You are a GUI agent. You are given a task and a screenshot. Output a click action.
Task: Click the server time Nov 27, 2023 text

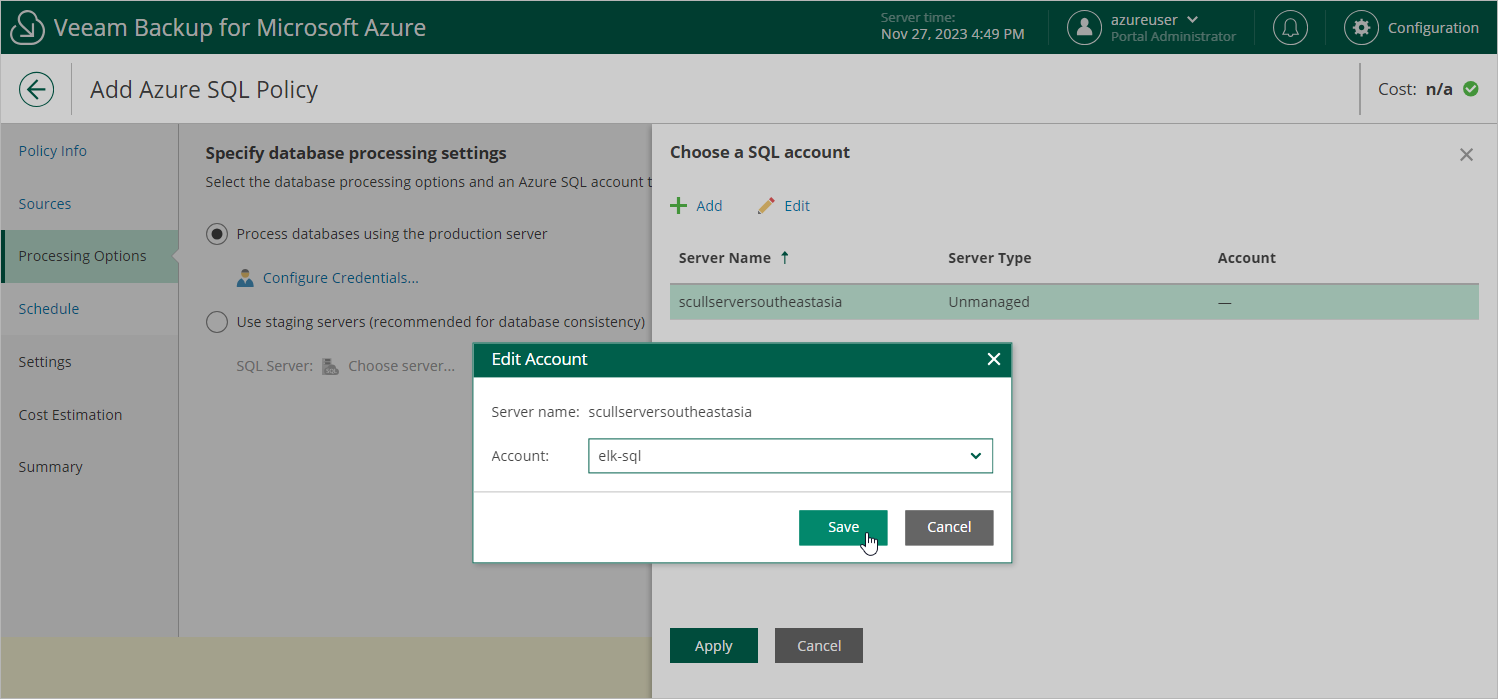click(x=953, y=34)
